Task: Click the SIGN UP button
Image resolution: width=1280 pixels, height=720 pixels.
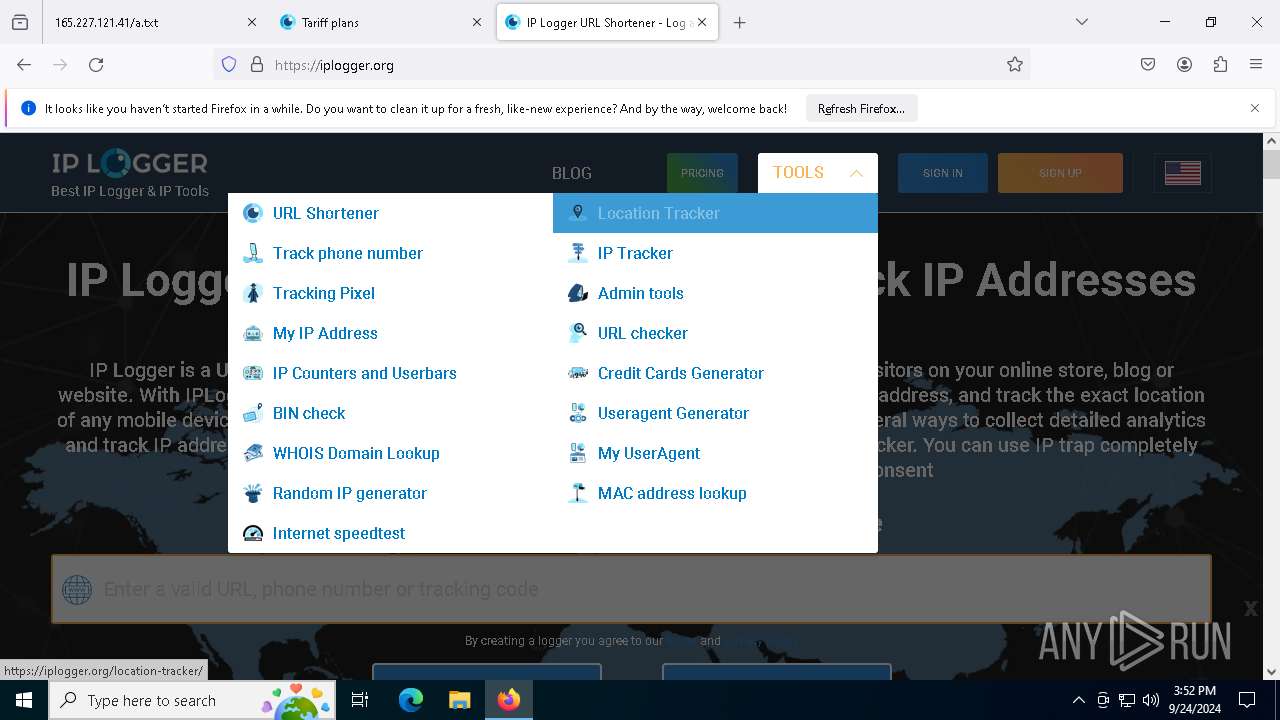Action: tap(1060, 173)
